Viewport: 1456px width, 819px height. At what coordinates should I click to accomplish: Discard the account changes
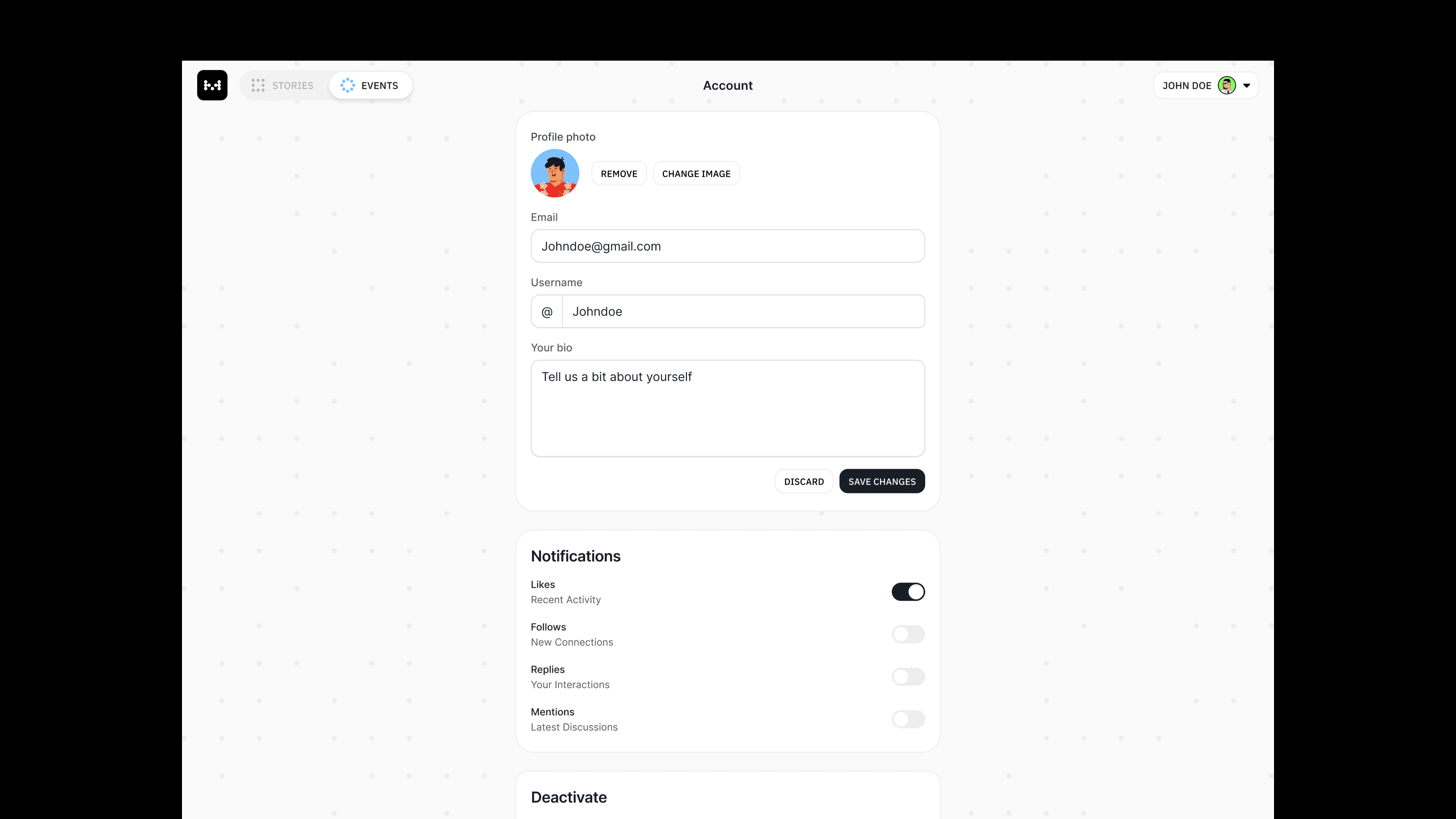(x=804, y=482)
